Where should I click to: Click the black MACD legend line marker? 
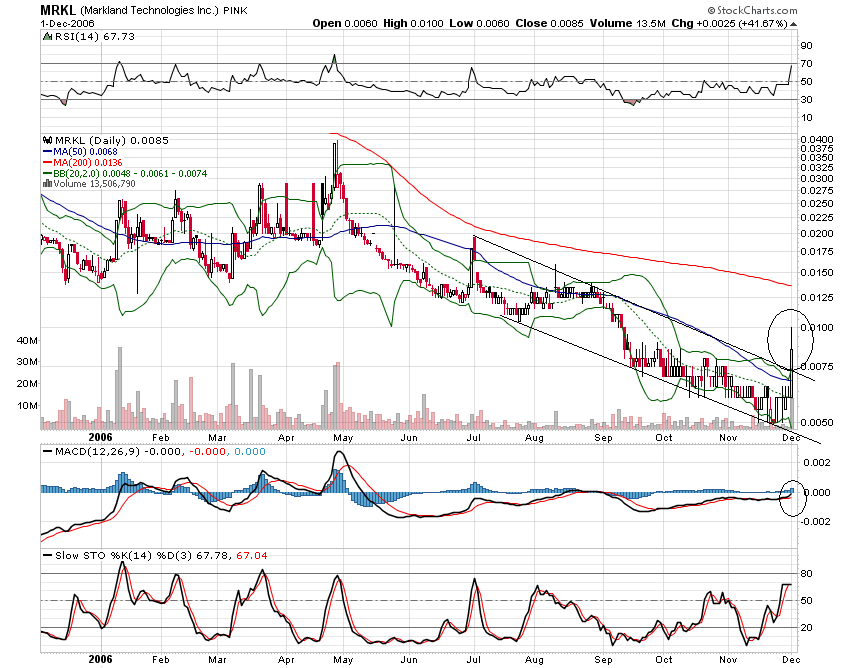tap(47, 452)
